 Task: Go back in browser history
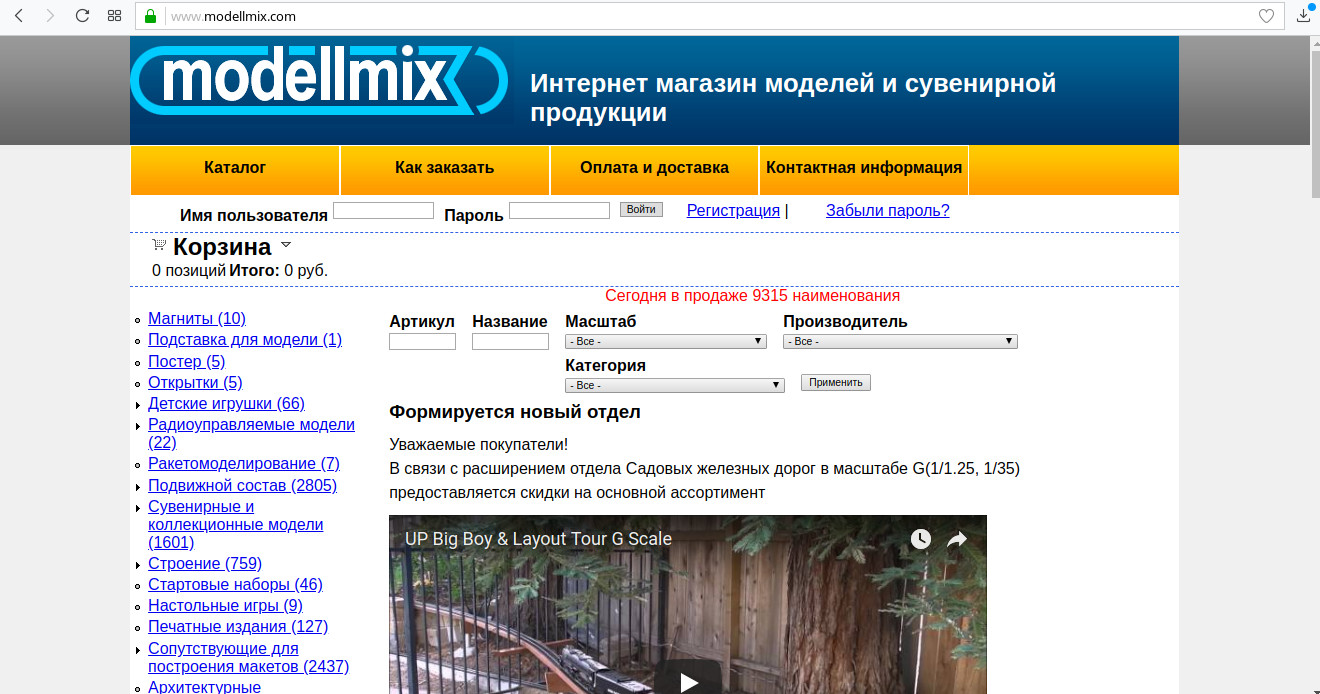point(19,16)
